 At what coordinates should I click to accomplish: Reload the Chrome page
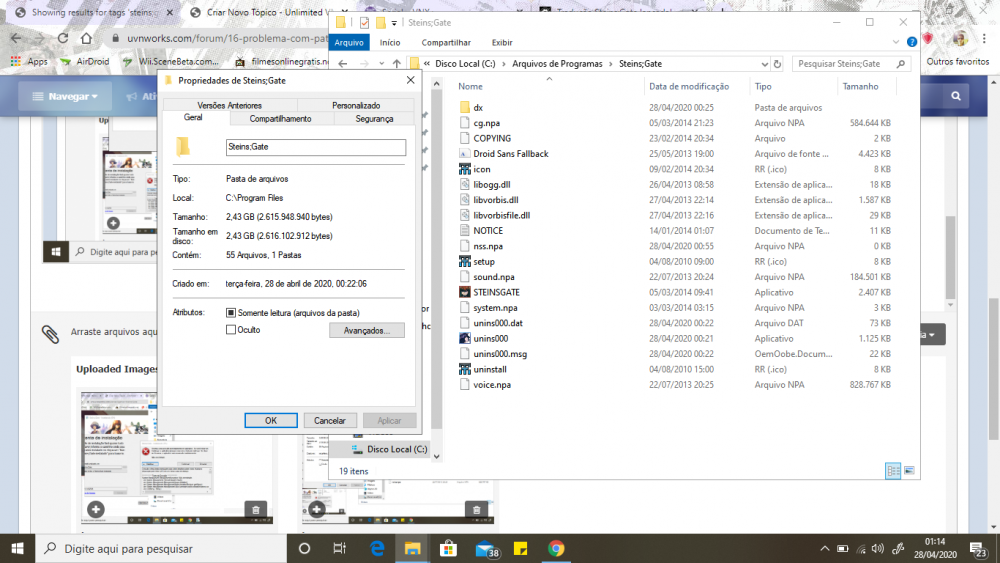point(62,38)
